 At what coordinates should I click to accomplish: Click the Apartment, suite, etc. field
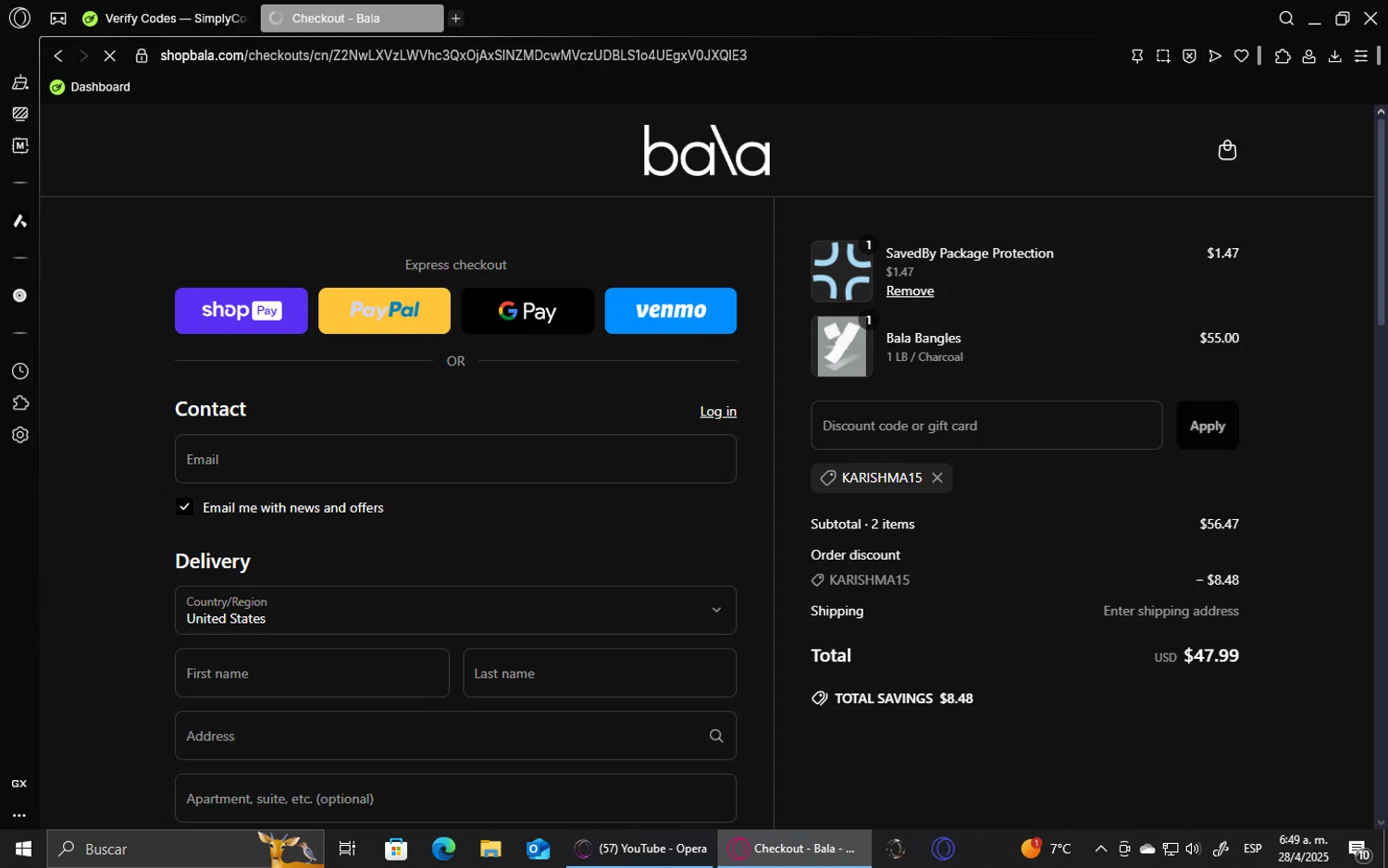[x=455, y=799]
